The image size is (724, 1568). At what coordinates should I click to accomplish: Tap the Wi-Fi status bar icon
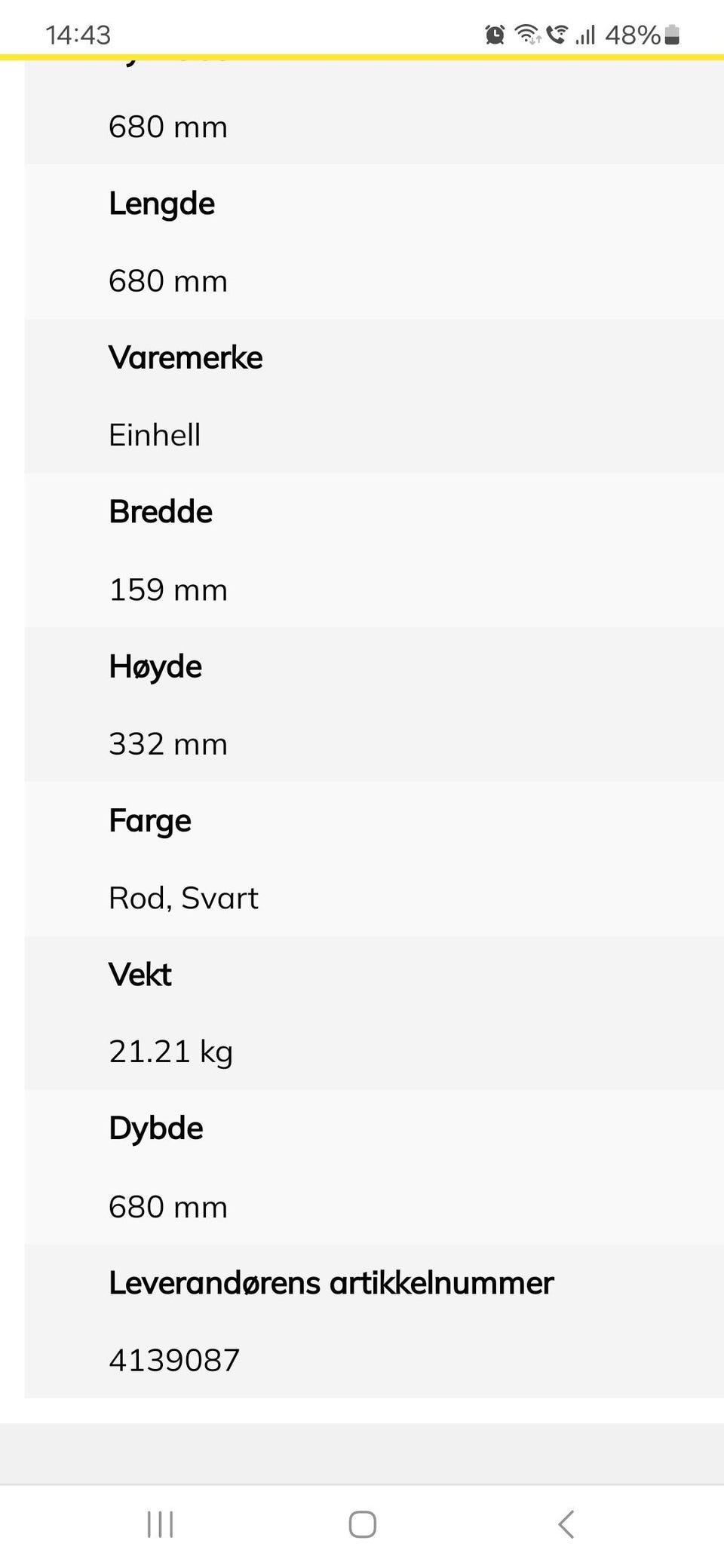click(x=526, y=35)
